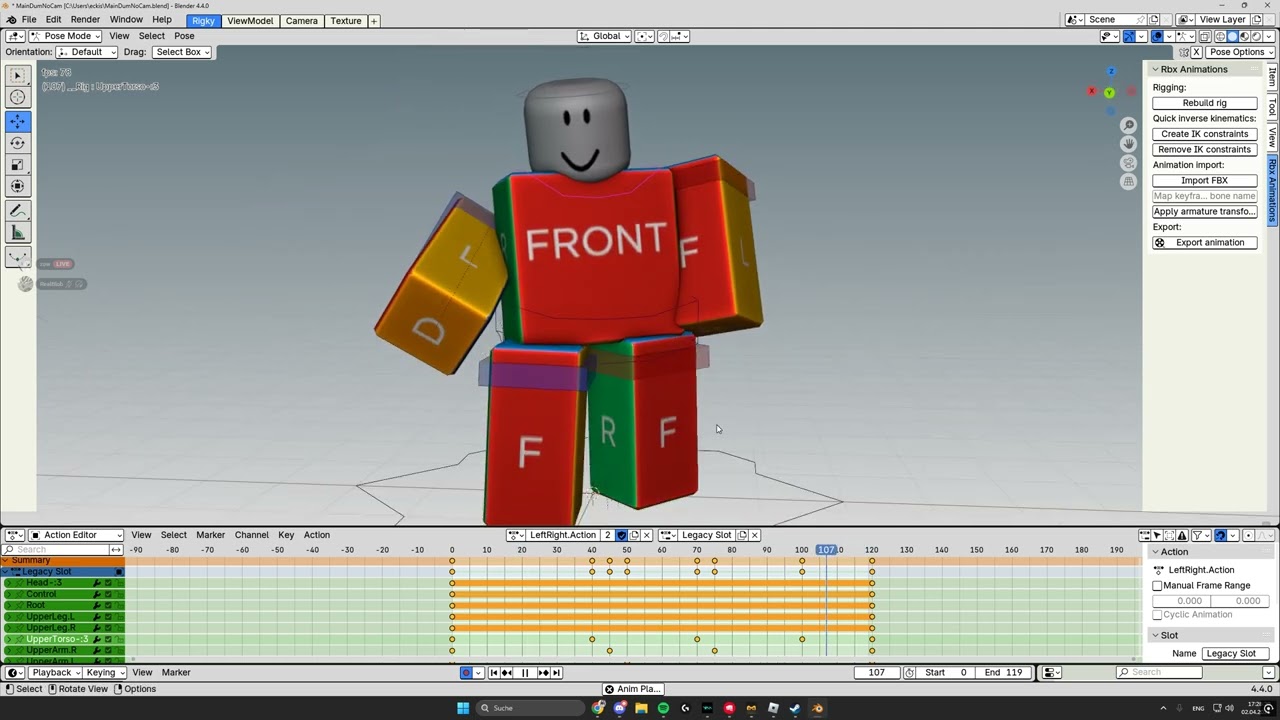Toggle mute checkbox for Head channel

point(108,583)
